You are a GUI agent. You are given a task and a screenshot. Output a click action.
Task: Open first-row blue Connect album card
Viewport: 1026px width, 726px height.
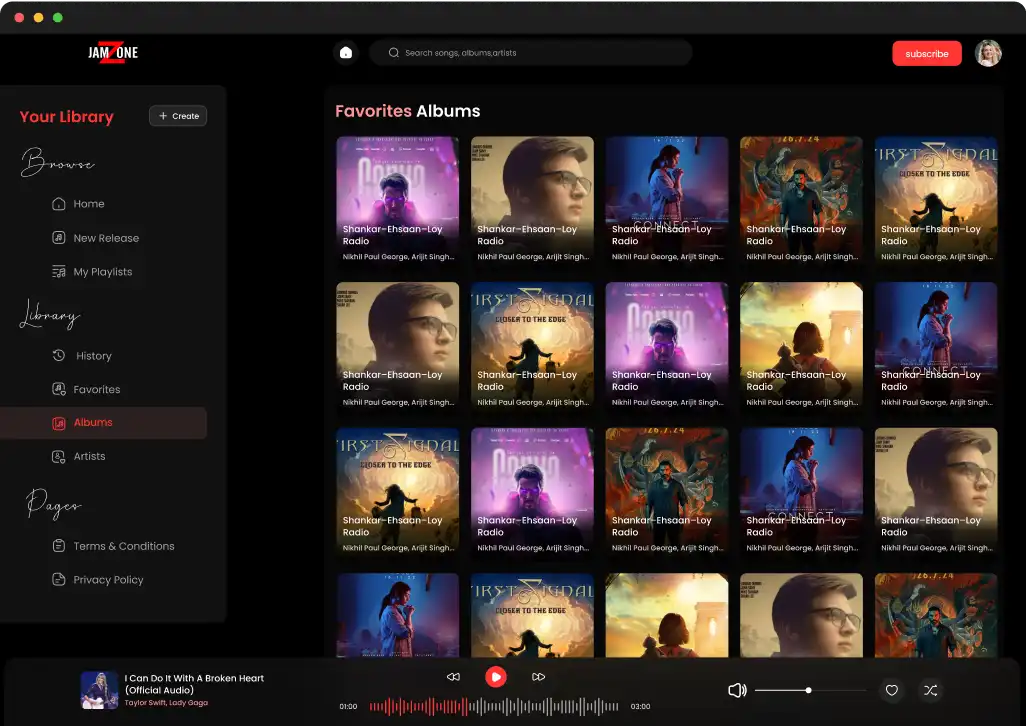[666, 200]
